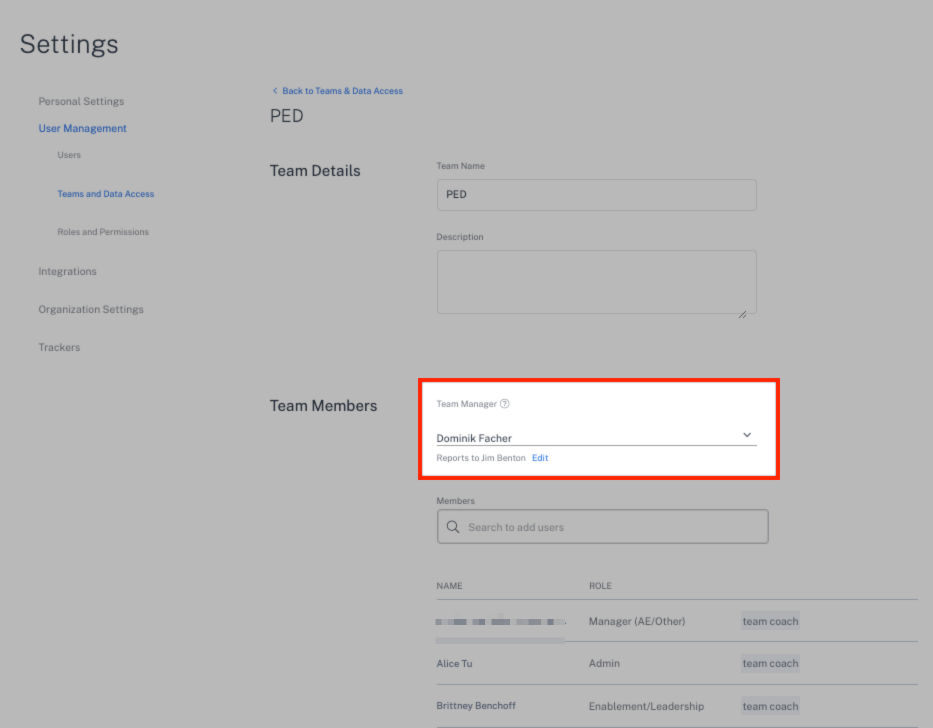Click the back chevron next to Teams & Data Access

(x=274, y=90)
